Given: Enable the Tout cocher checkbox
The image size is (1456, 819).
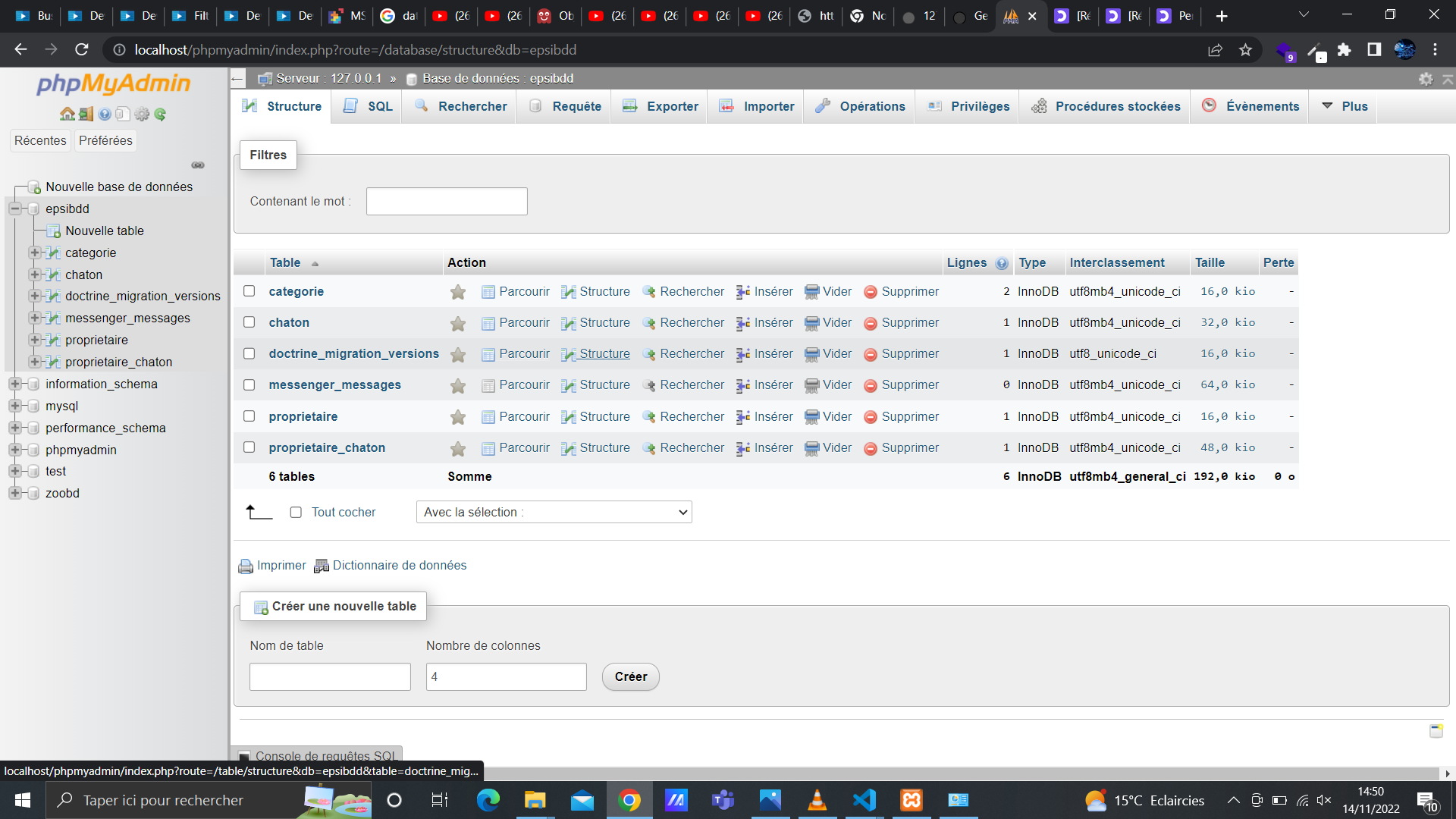Looking at the screenshot, I should click(x=296, y=512).
